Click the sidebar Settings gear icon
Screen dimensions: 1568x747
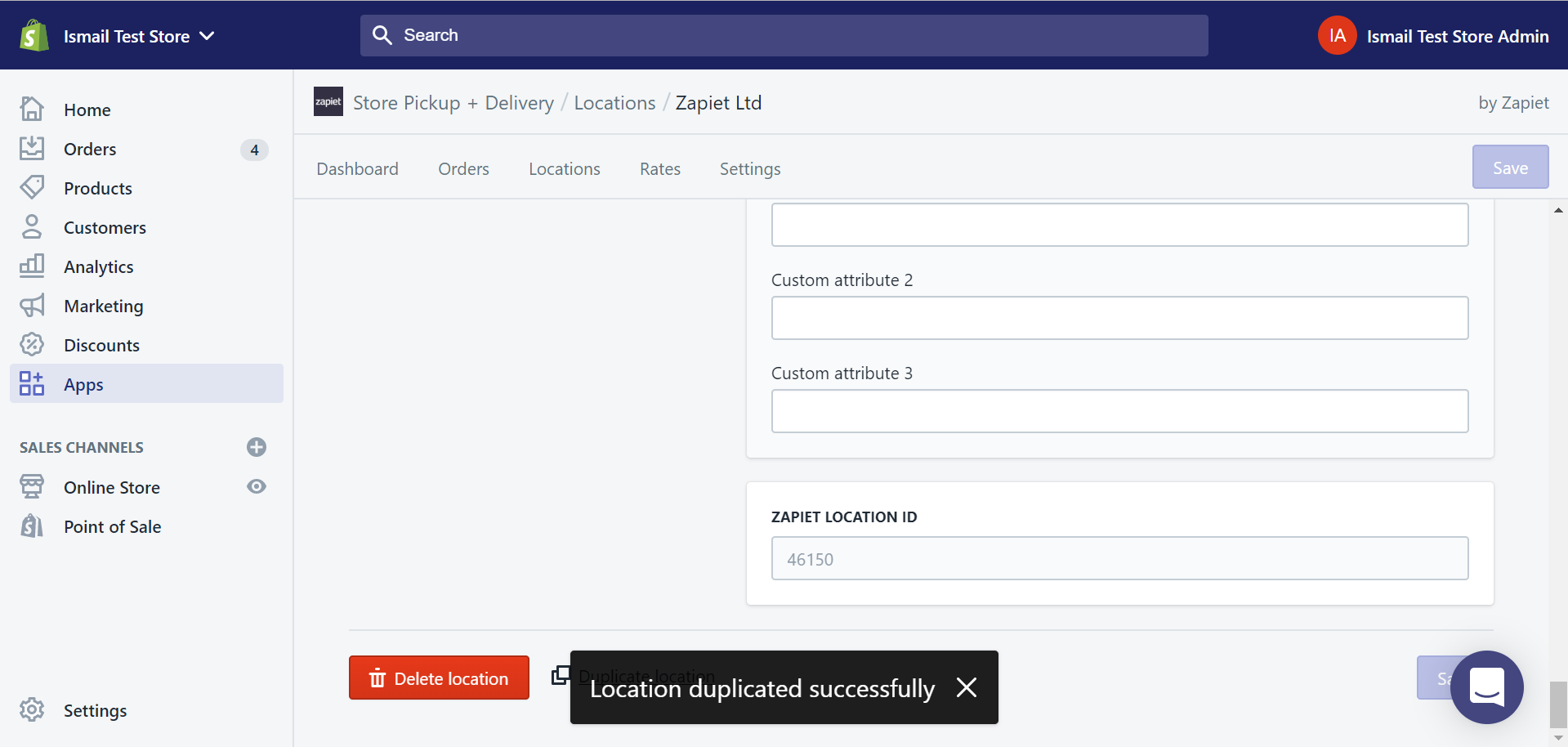[32, 710]
